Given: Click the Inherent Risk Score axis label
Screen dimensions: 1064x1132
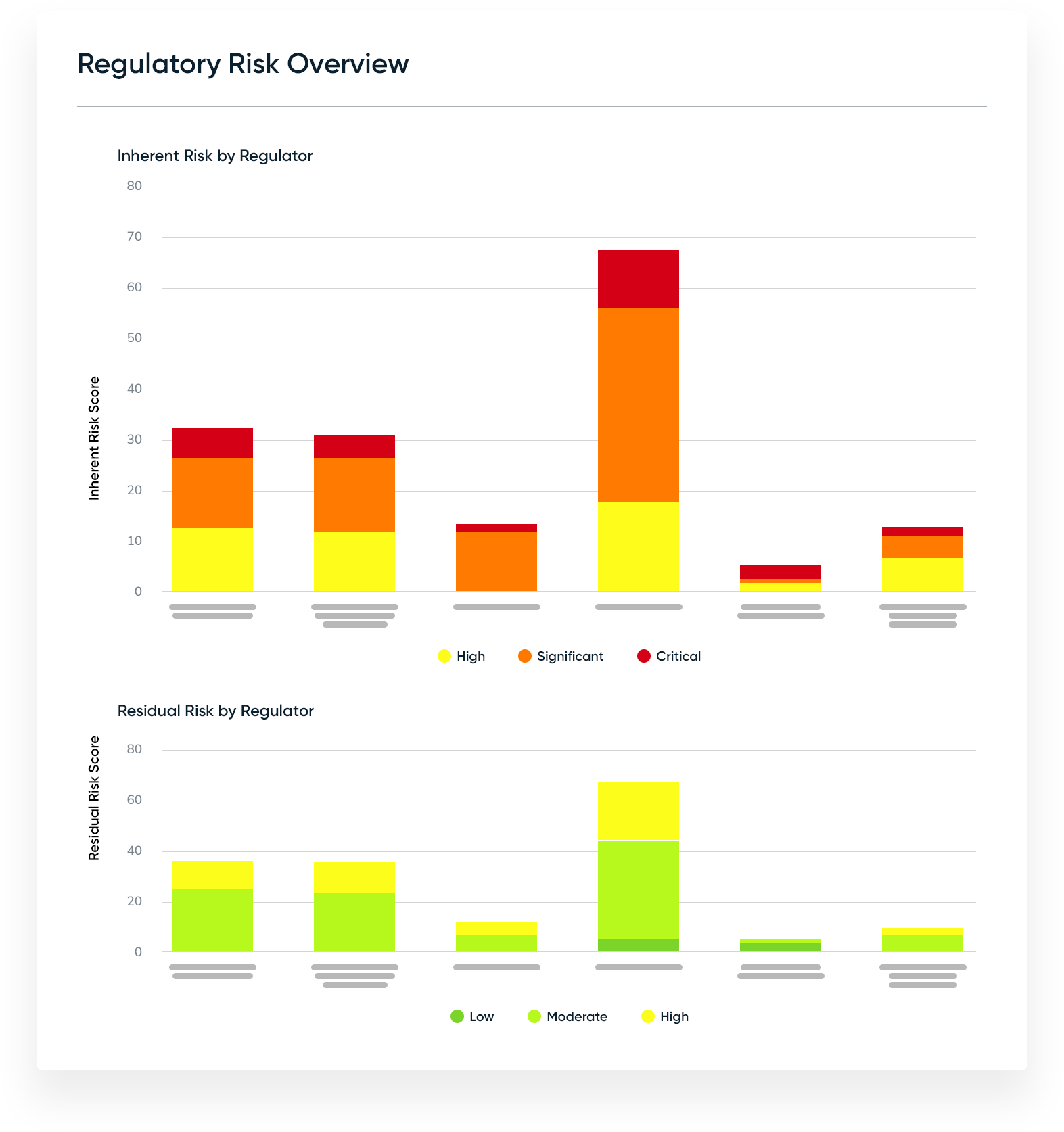Looking at the screenshot, I should click(x=94, y=438).
